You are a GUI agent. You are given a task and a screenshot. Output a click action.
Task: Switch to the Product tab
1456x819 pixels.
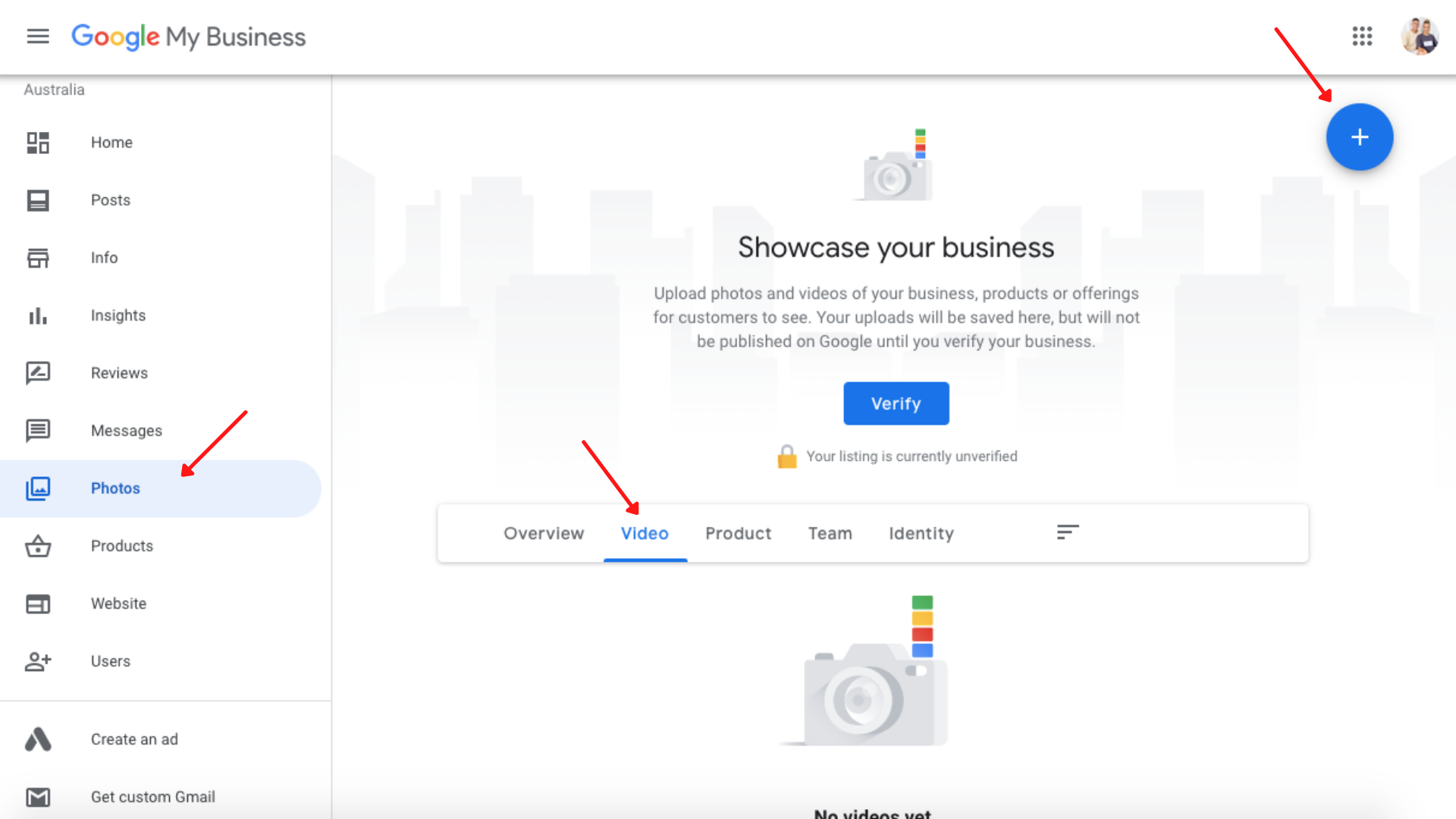(738, 533)
